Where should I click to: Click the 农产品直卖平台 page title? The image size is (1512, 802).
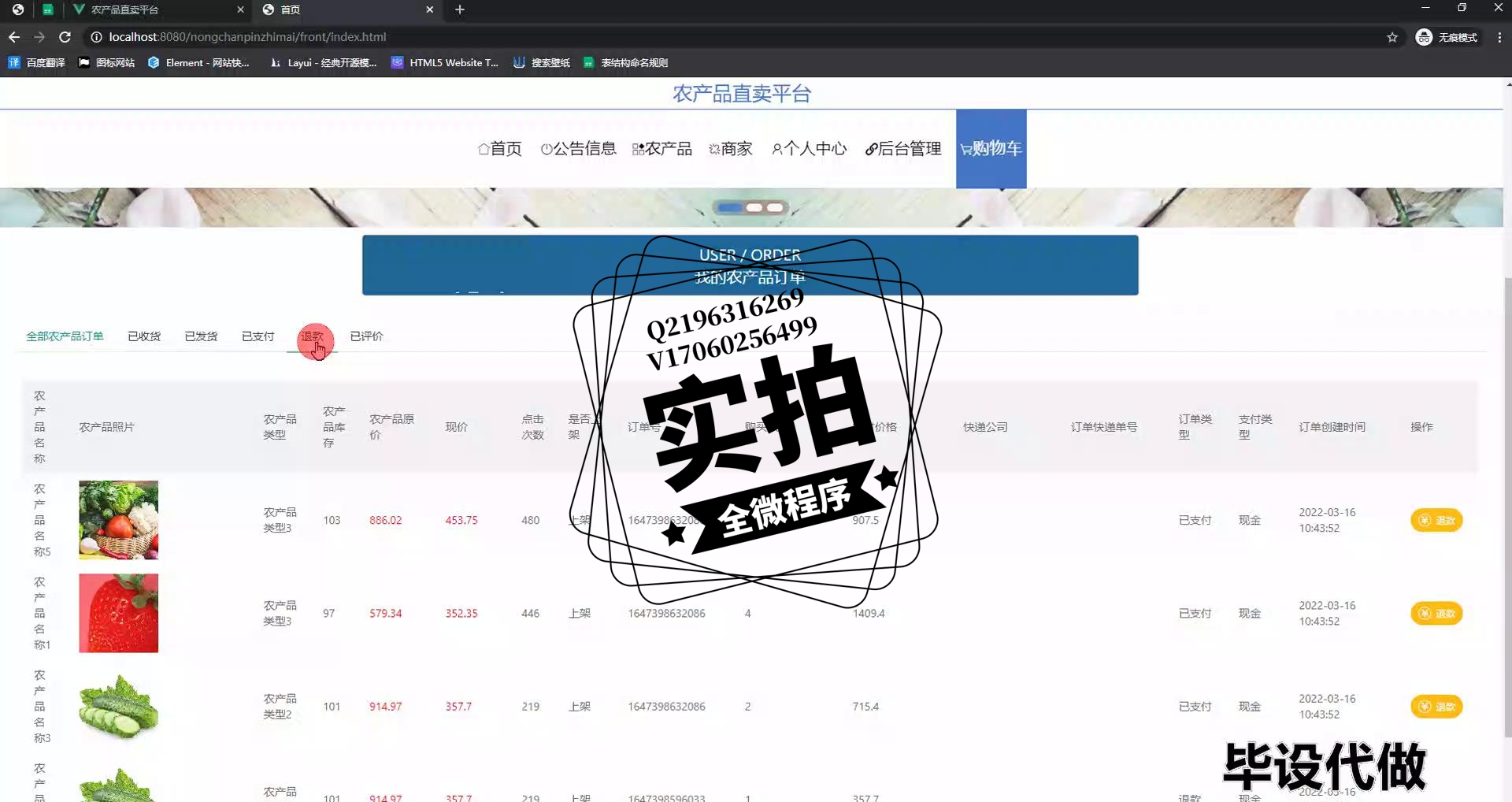point(742,94)
